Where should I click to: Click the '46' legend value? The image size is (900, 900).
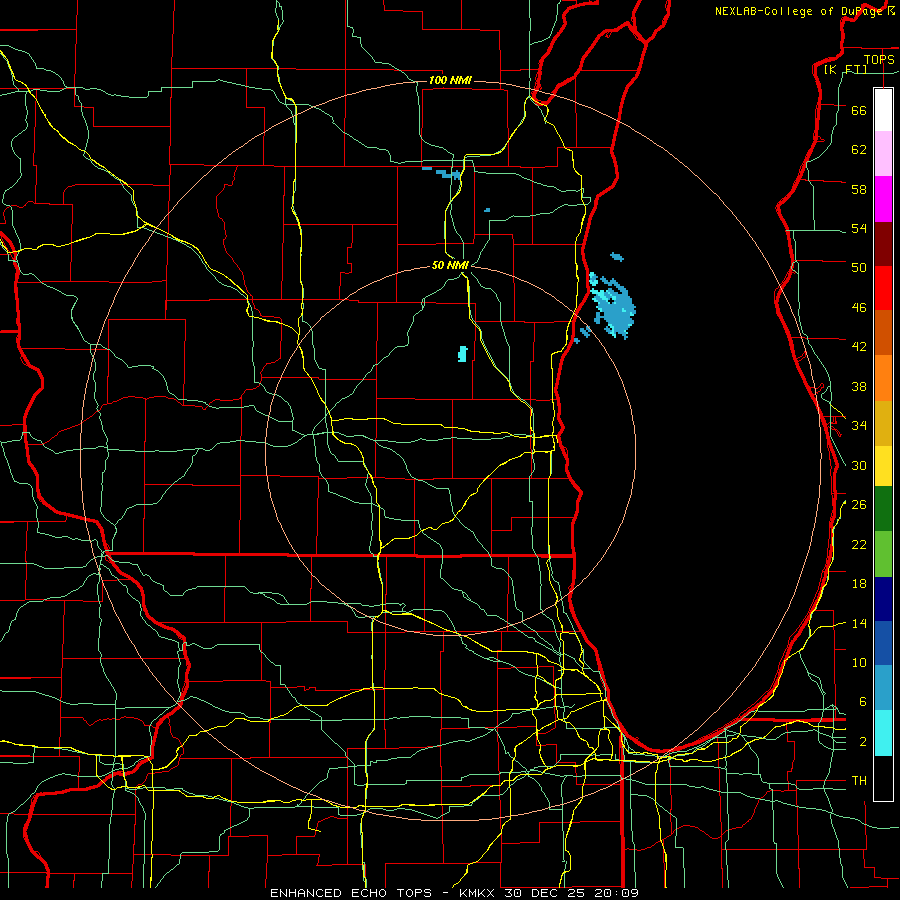859,308
